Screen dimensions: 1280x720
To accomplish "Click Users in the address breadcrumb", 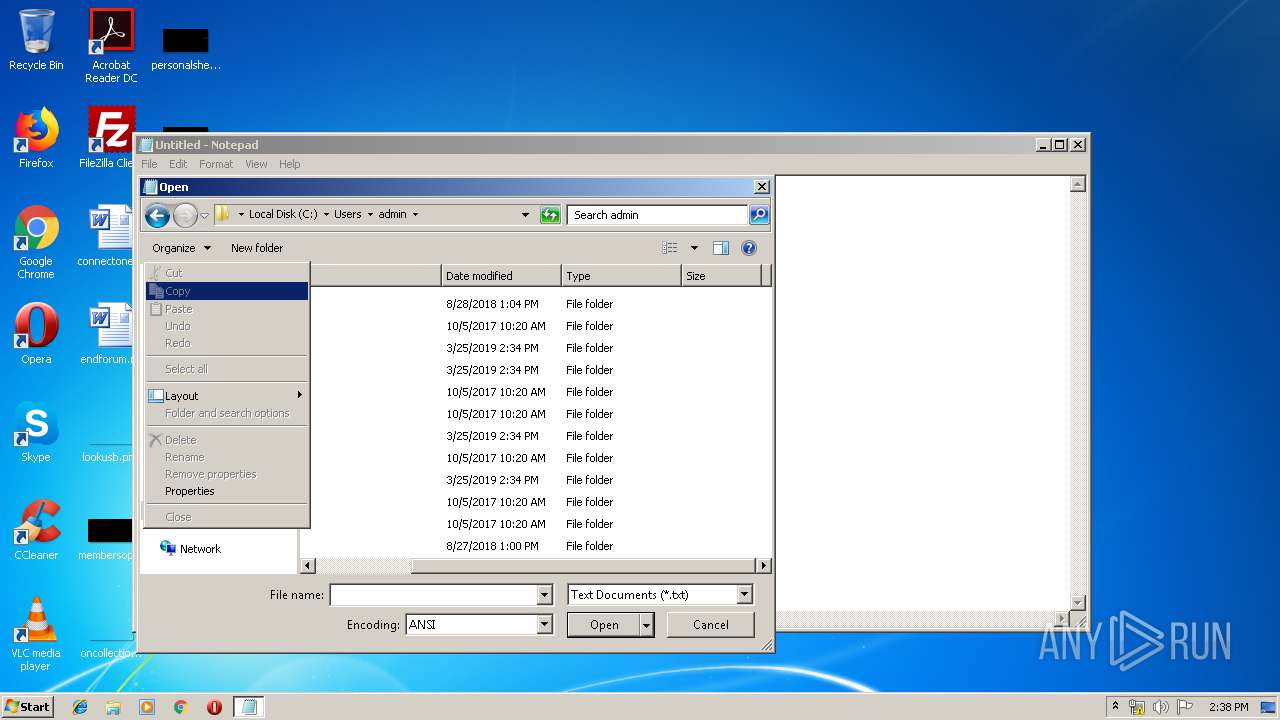I will 348,214.
